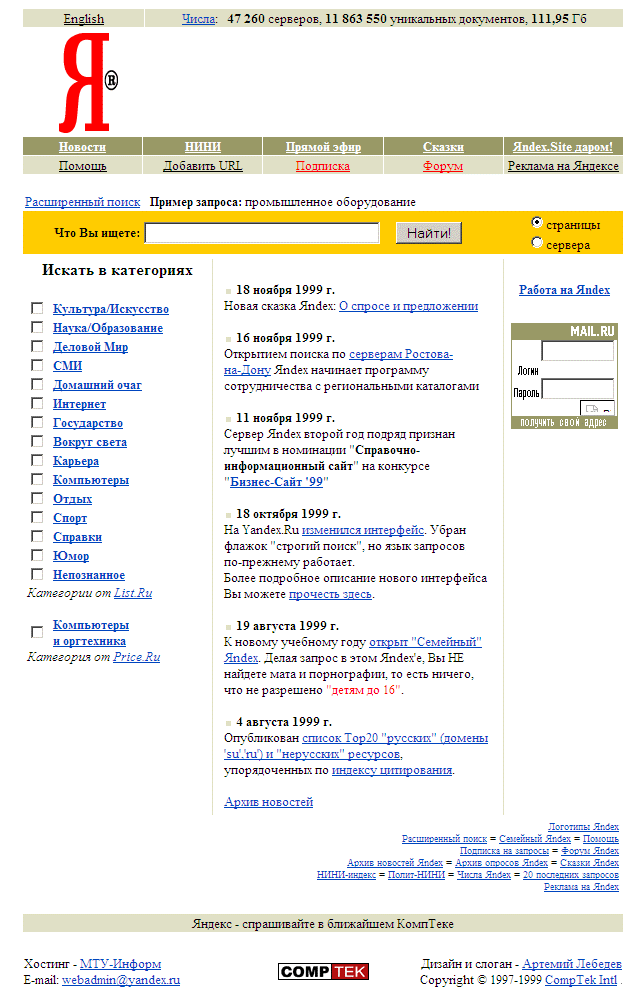Open the Работа на Яndex link

[x=564, y=289]
